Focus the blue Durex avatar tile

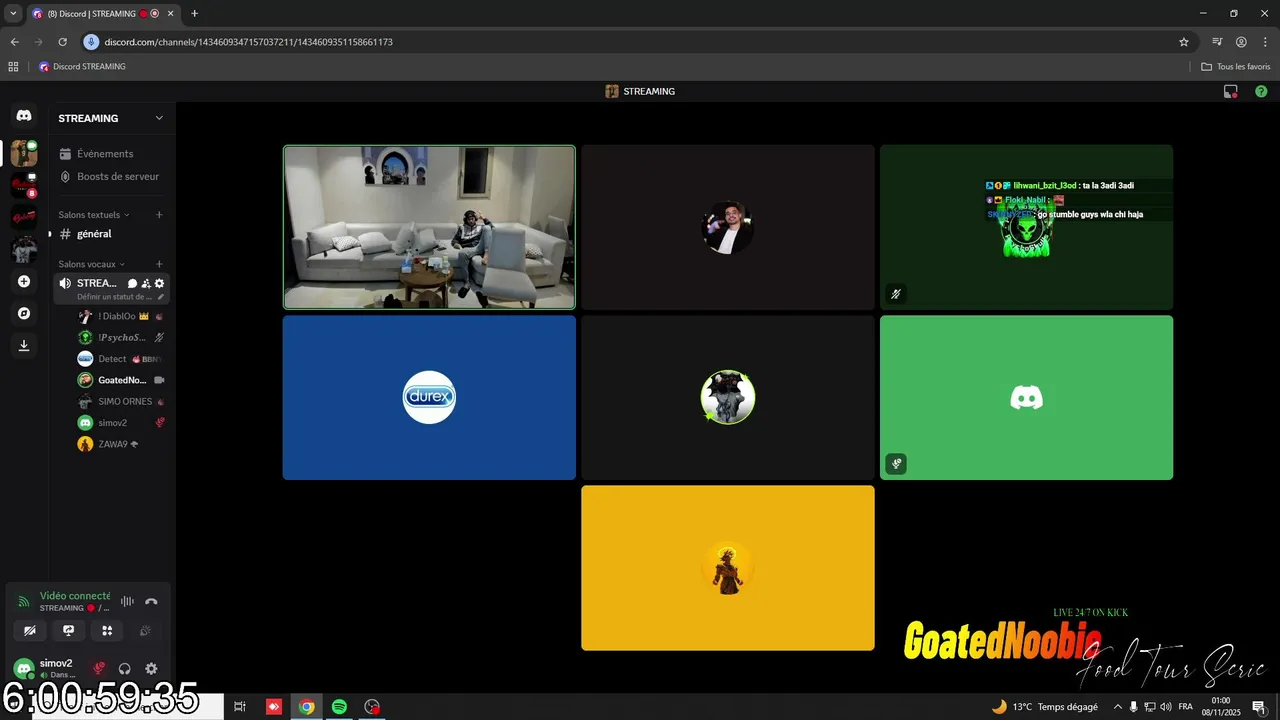429,398
